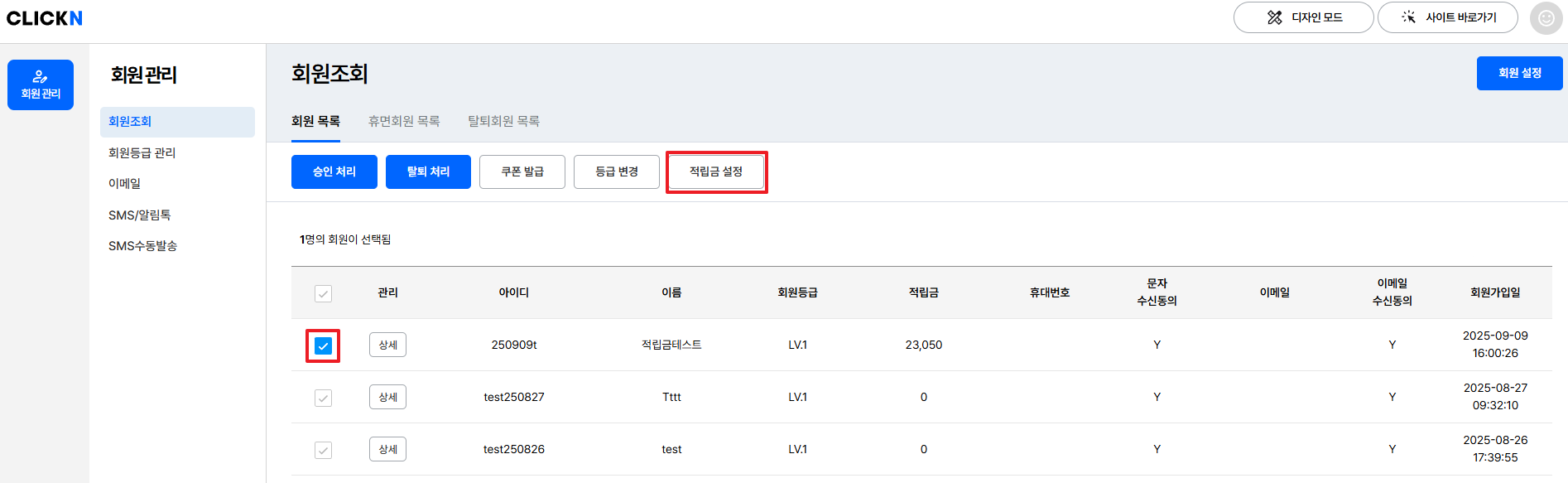Open the 회원 관리 sidebar icon
This screenshot has width=1568, height=483.
pos(41,85)
